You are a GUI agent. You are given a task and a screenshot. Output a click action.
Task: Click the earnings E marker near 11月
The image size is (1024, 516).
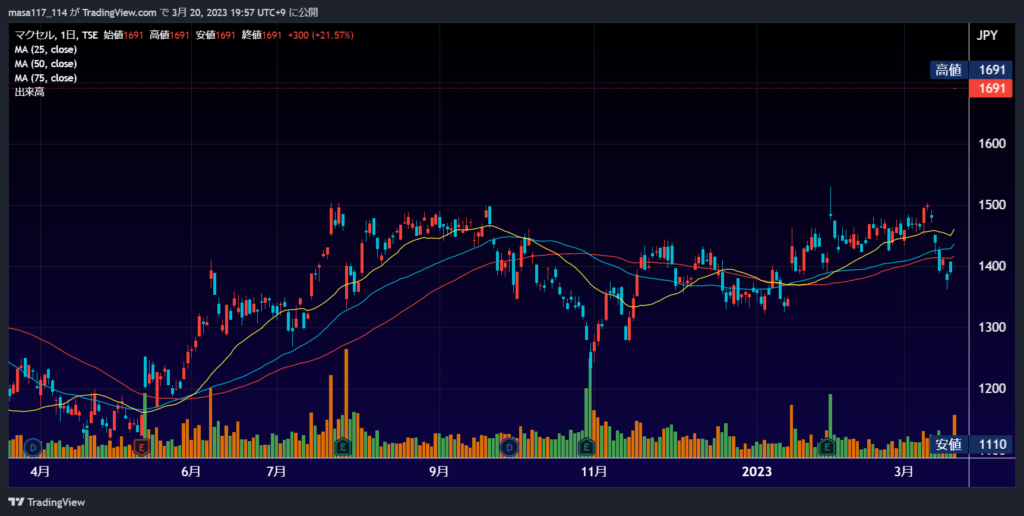[x=586, y=447]
